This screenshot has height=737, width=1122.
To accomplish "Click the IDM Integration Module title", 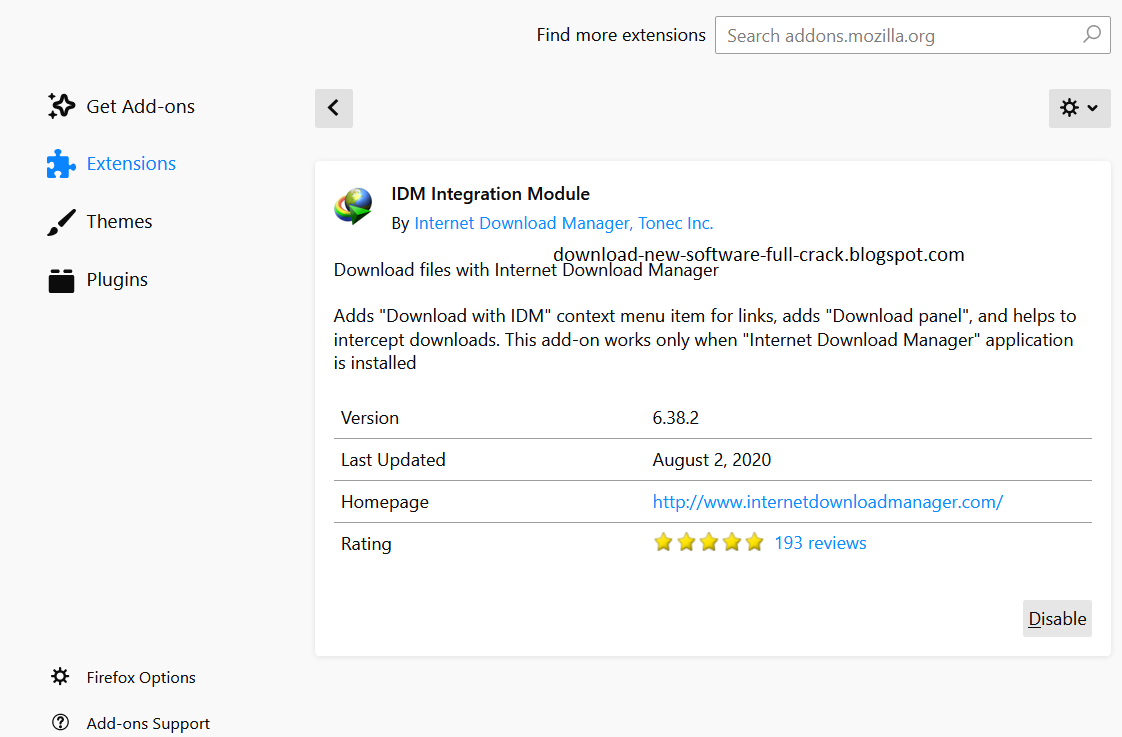I will [x=490, y=194].
